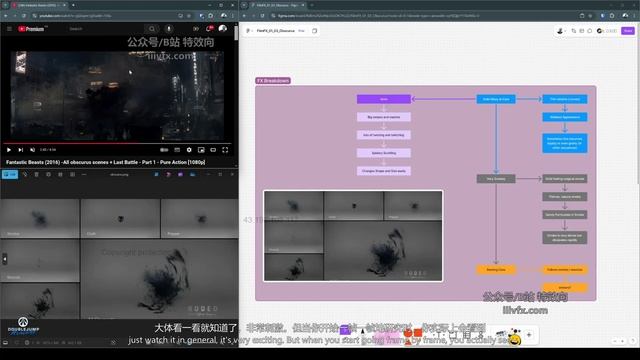The height and width of the screenshot is (360, 640).
Task: Open YouTube account avatar menu
Action: (223, 29)
